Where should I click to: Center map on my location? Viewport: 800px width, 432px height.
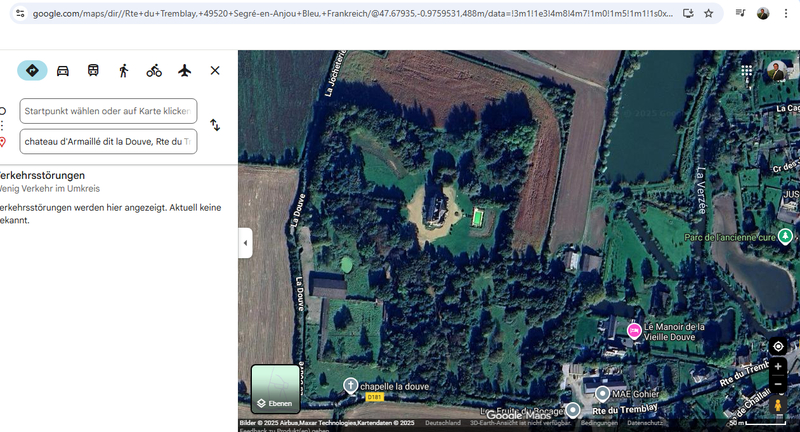778,346
